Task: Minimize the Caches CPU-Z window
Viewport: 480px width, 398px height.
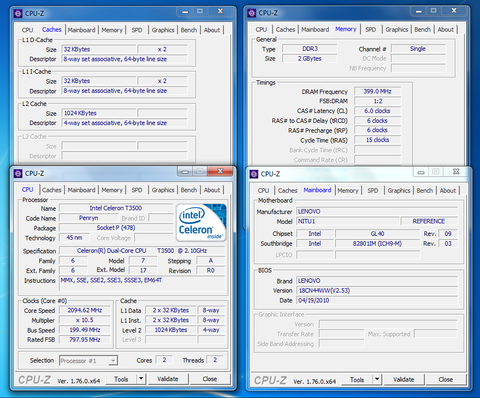Action: click(185, 12)
